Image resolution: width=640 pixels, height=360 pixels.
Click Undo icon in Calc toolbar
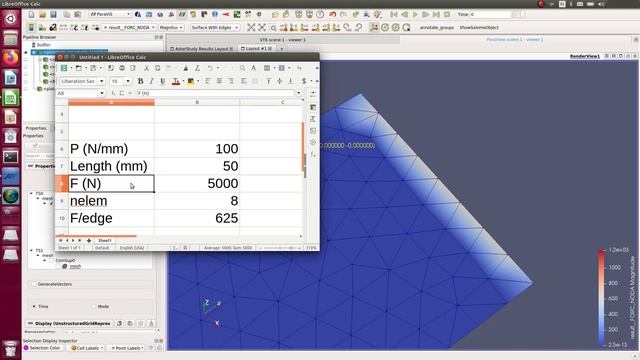[x=210, y=68]
